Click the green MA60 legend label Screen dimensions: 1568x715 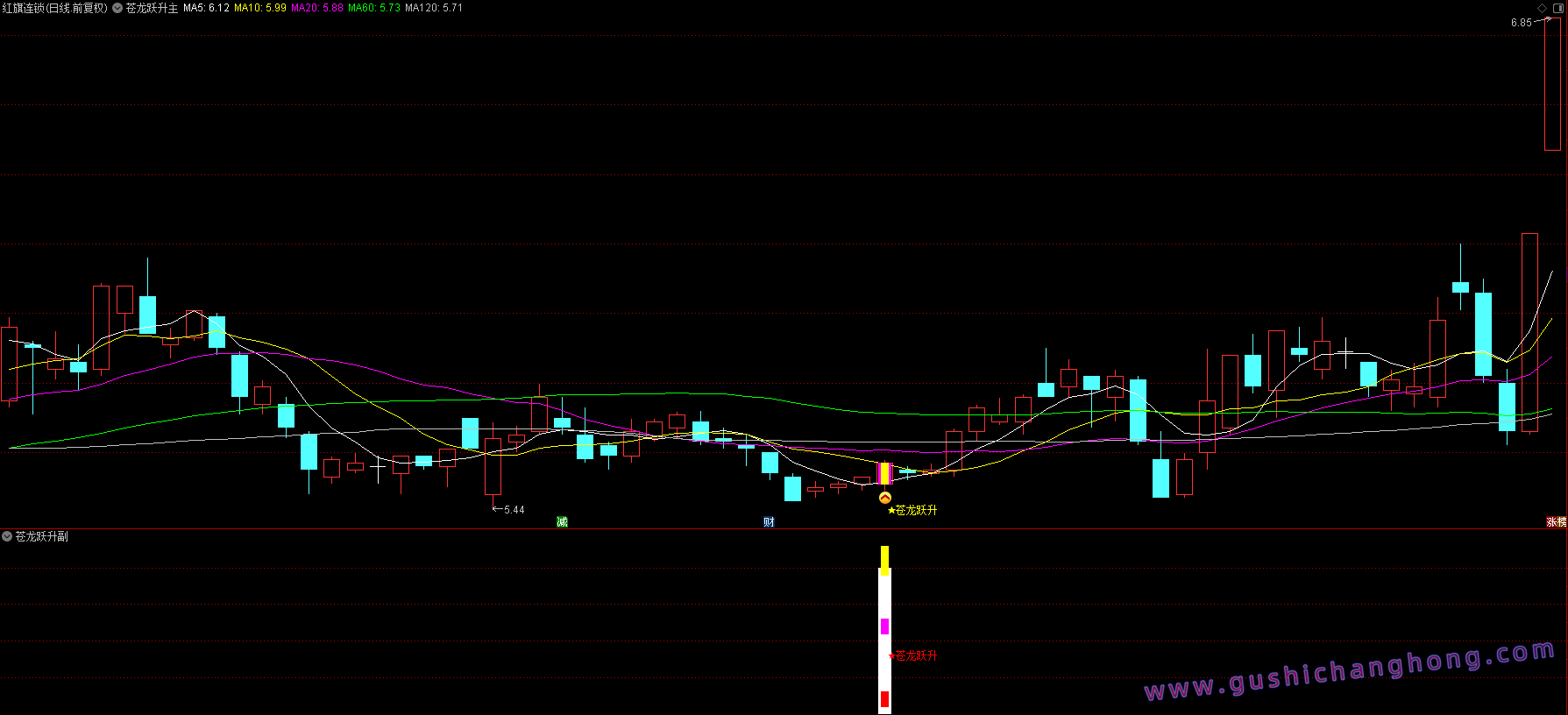373,8
